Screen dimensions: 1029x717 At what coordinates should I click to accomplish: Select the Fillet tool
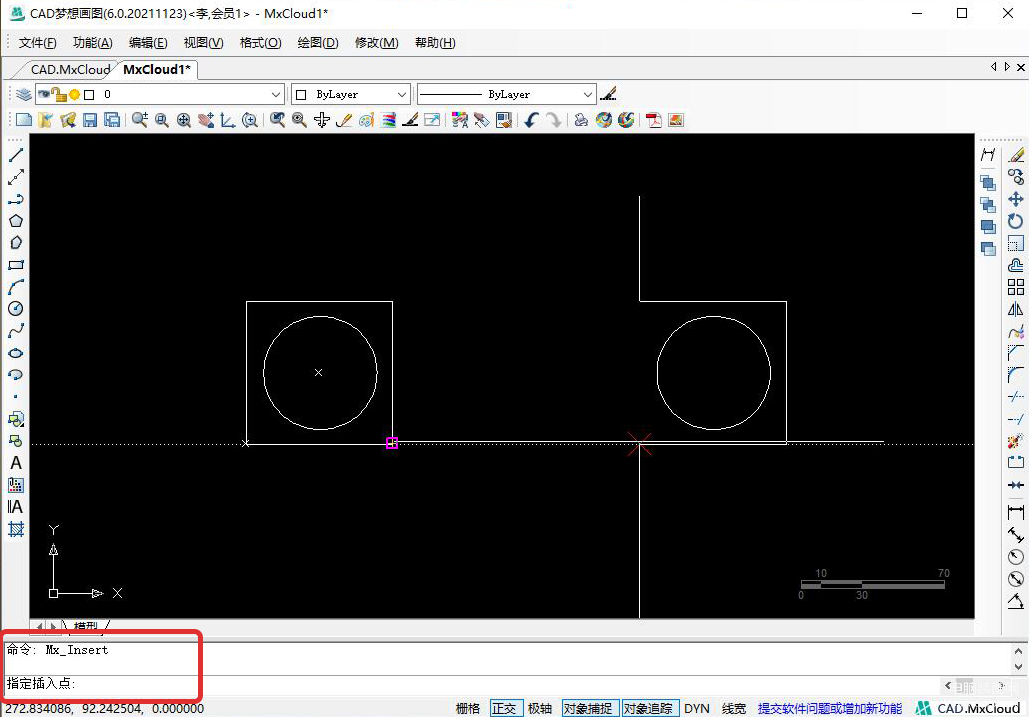click(1016, 375)
